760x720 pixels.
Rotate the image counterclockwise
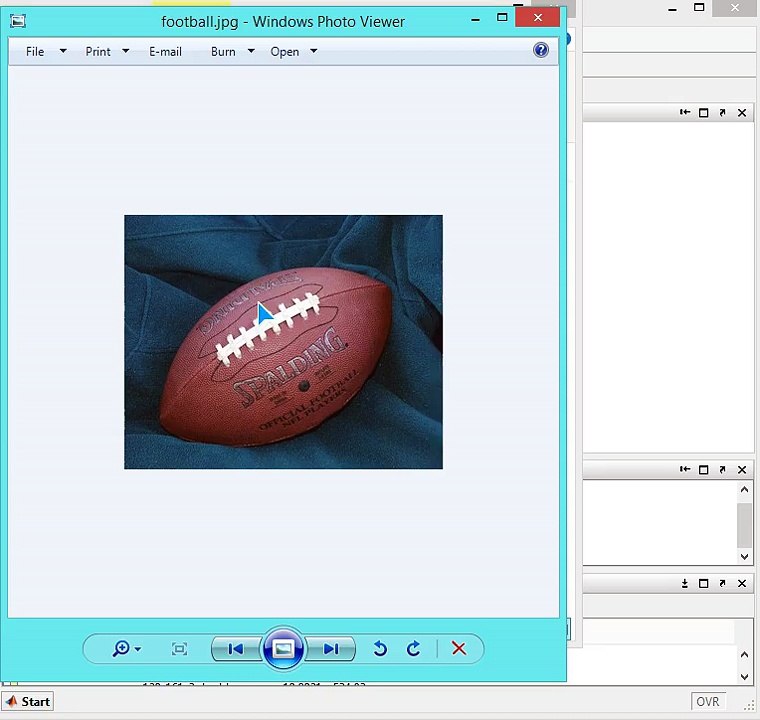coord(380,649)
